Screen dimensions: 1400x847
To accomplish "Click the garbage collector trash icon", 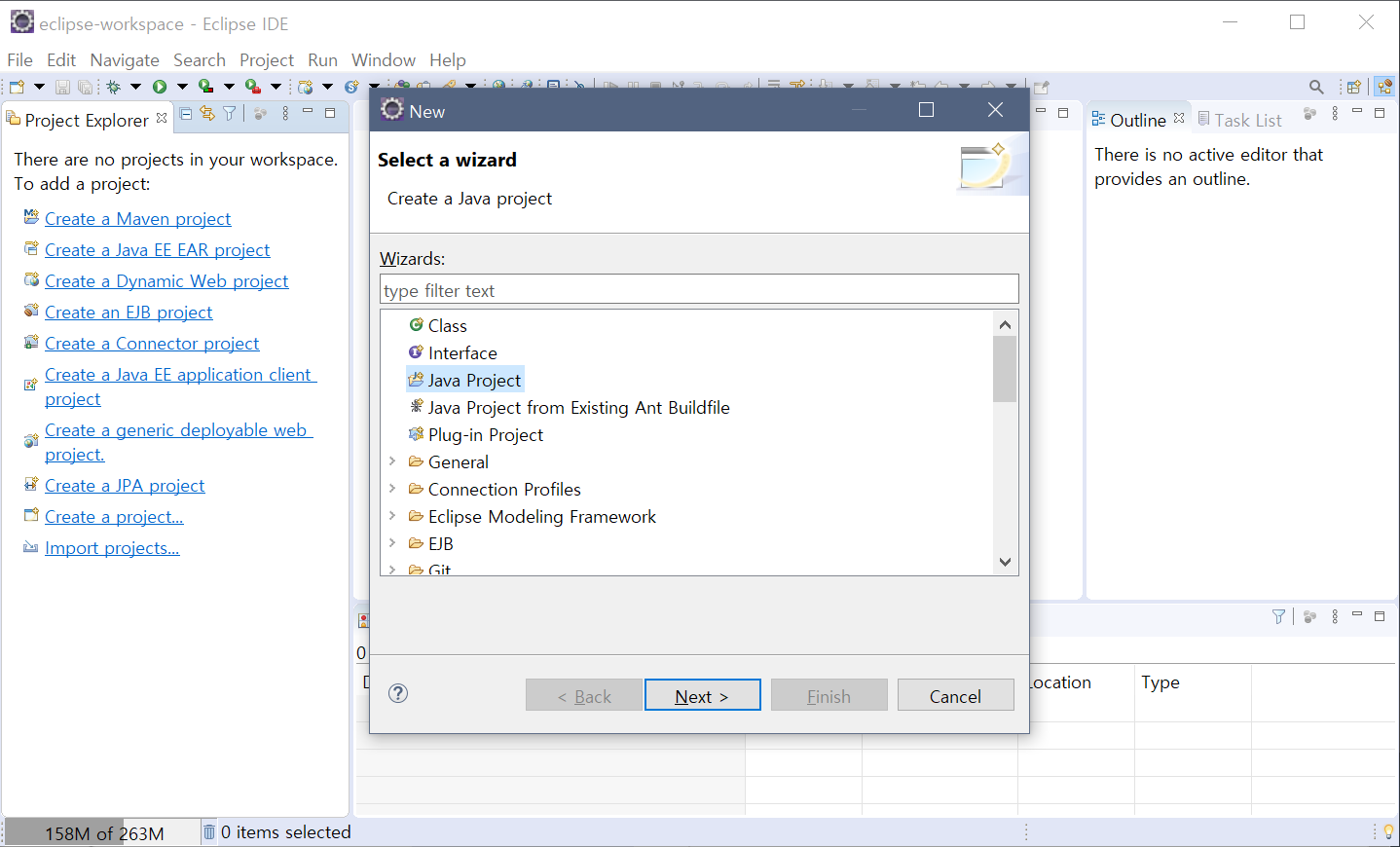I will 209,831.
